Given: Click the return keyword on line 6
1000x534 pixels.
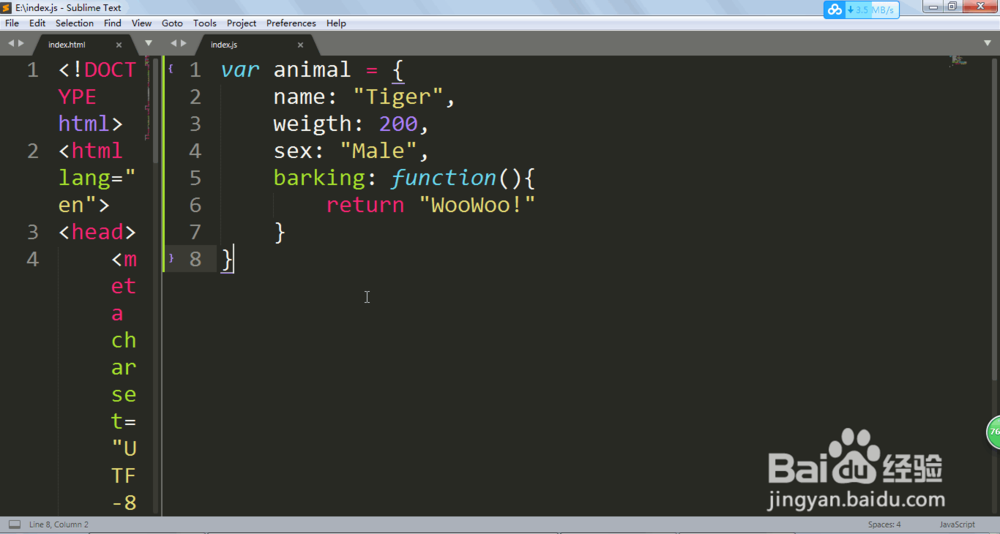Looking at the screenshot, I should (x=365, y=205).
